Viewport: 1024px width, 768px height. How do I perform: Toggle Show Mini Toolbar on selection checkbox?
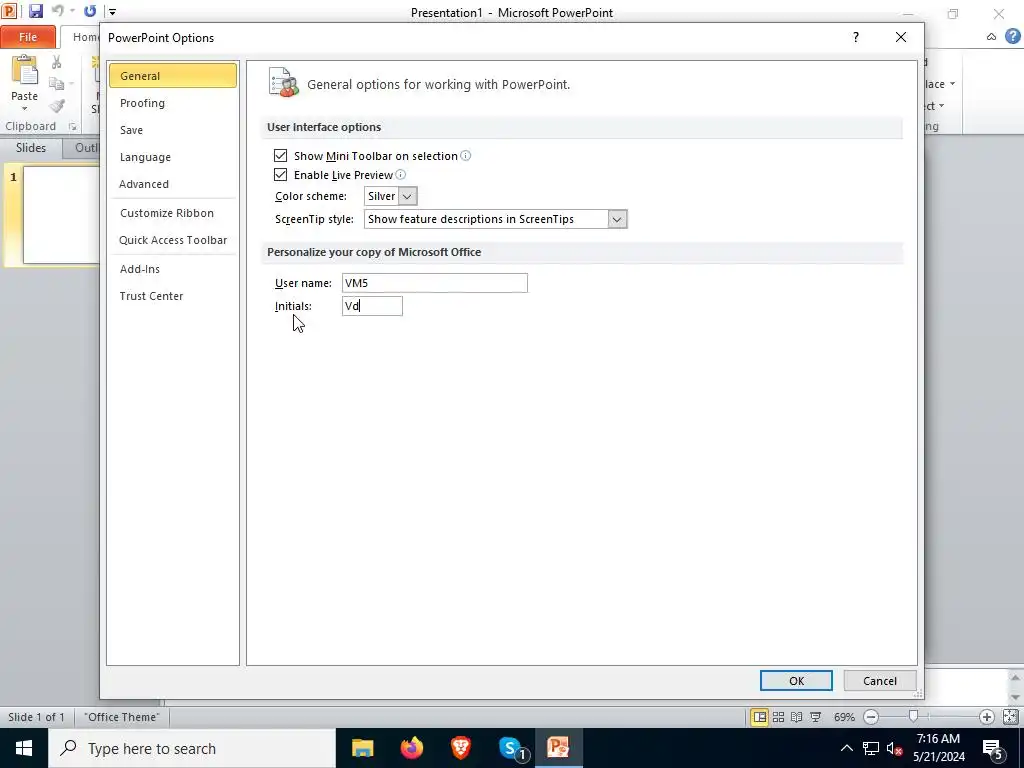point(280,155)
